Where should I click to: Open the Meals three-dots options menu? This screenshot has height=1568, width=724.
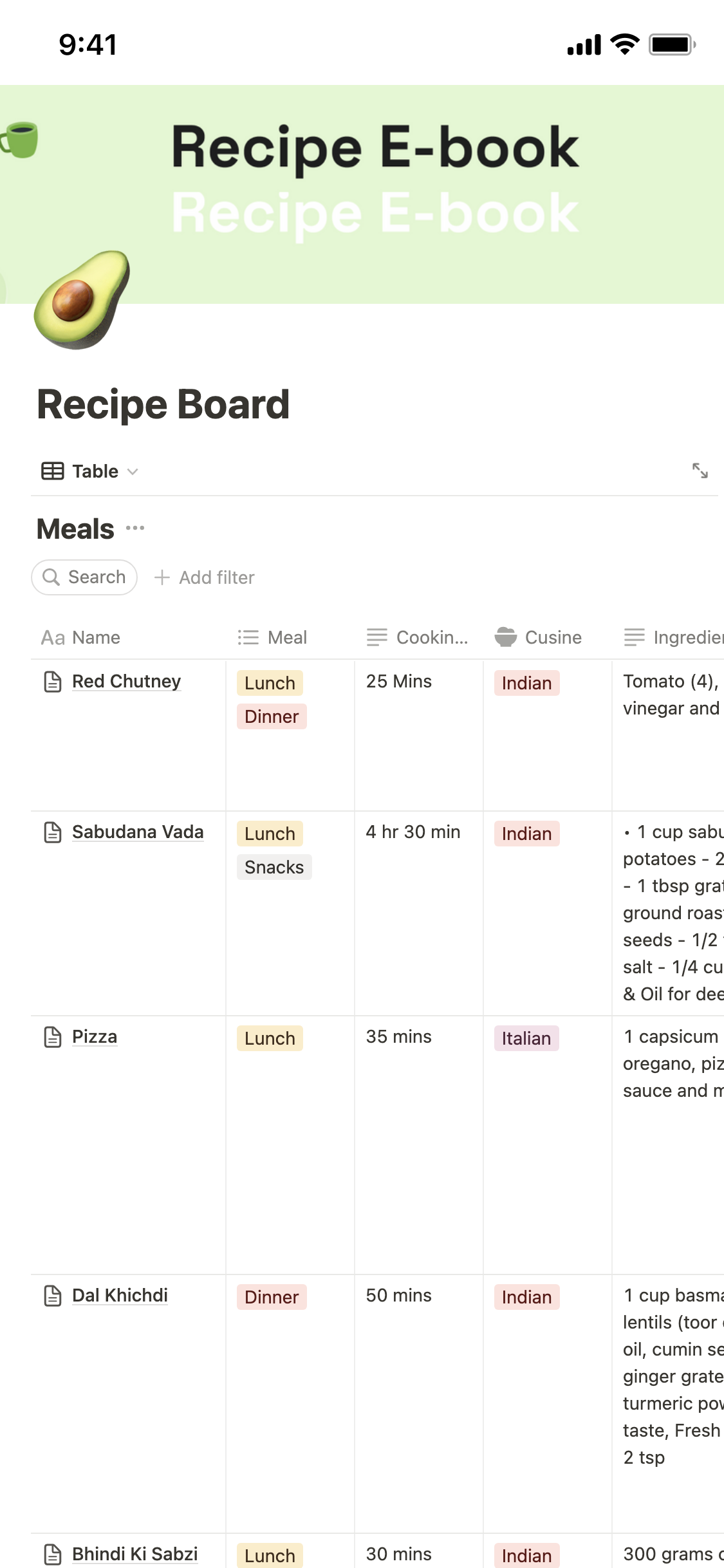(135, 528)
